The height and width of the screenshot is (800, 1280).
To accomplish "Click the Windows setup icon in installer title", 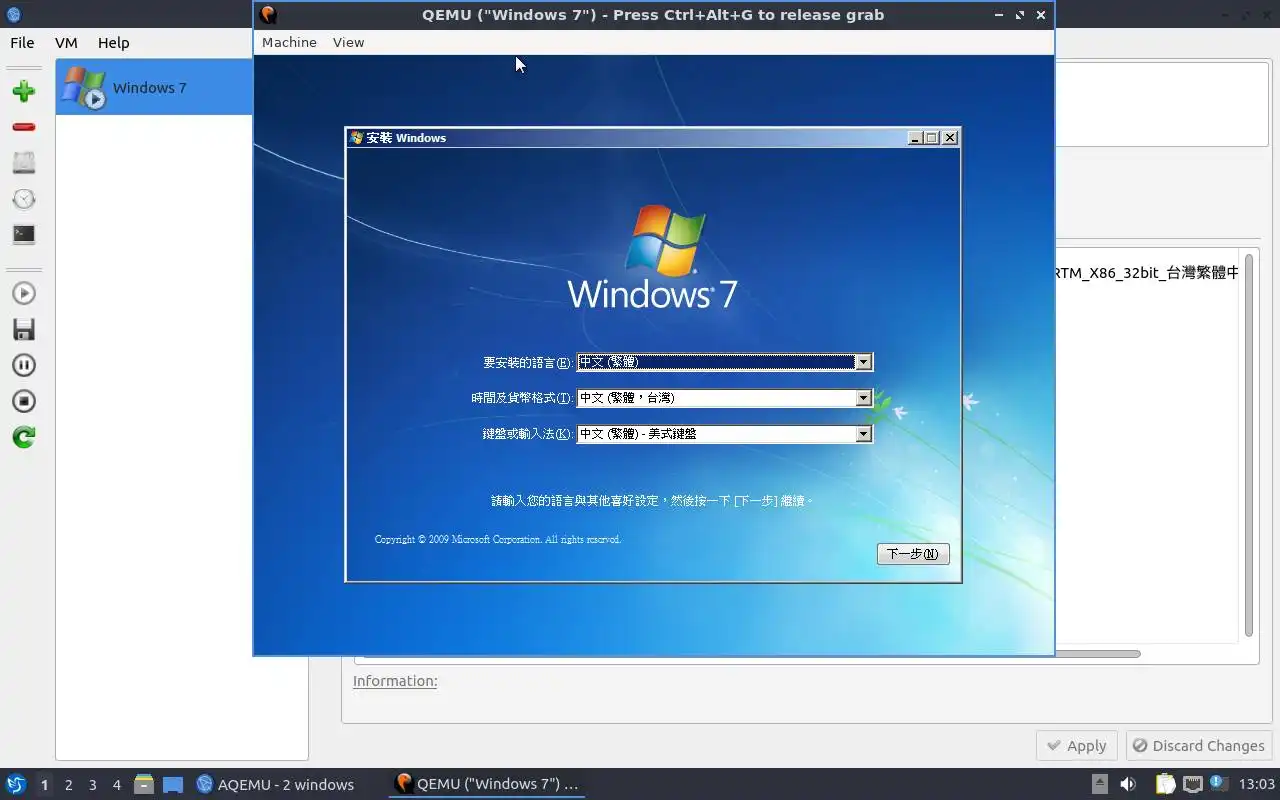I will 356,138.
